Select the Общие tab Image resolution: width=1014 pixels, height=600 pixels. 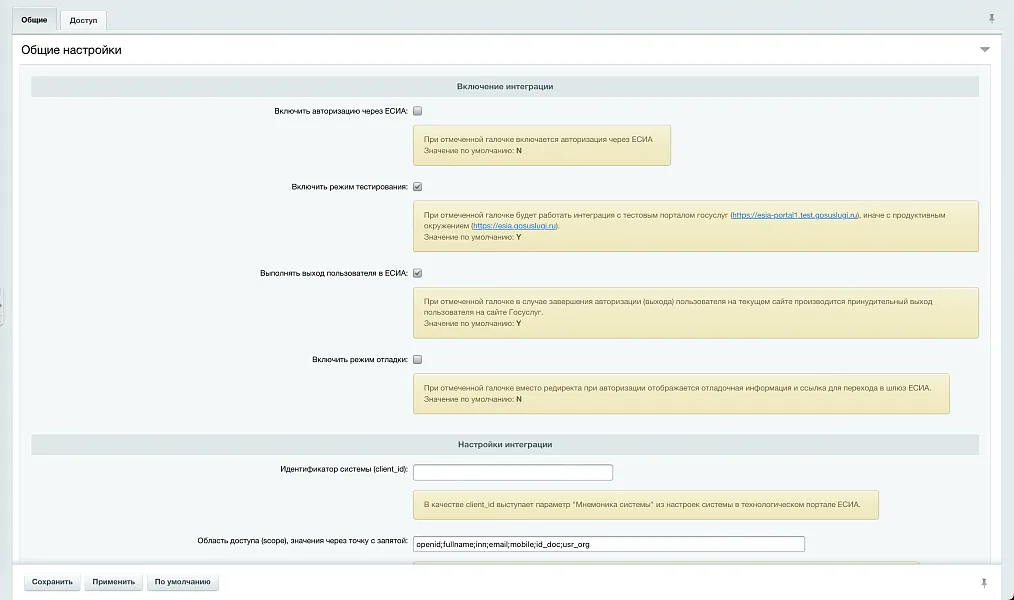pyautogui.click(x=34, y=17)
